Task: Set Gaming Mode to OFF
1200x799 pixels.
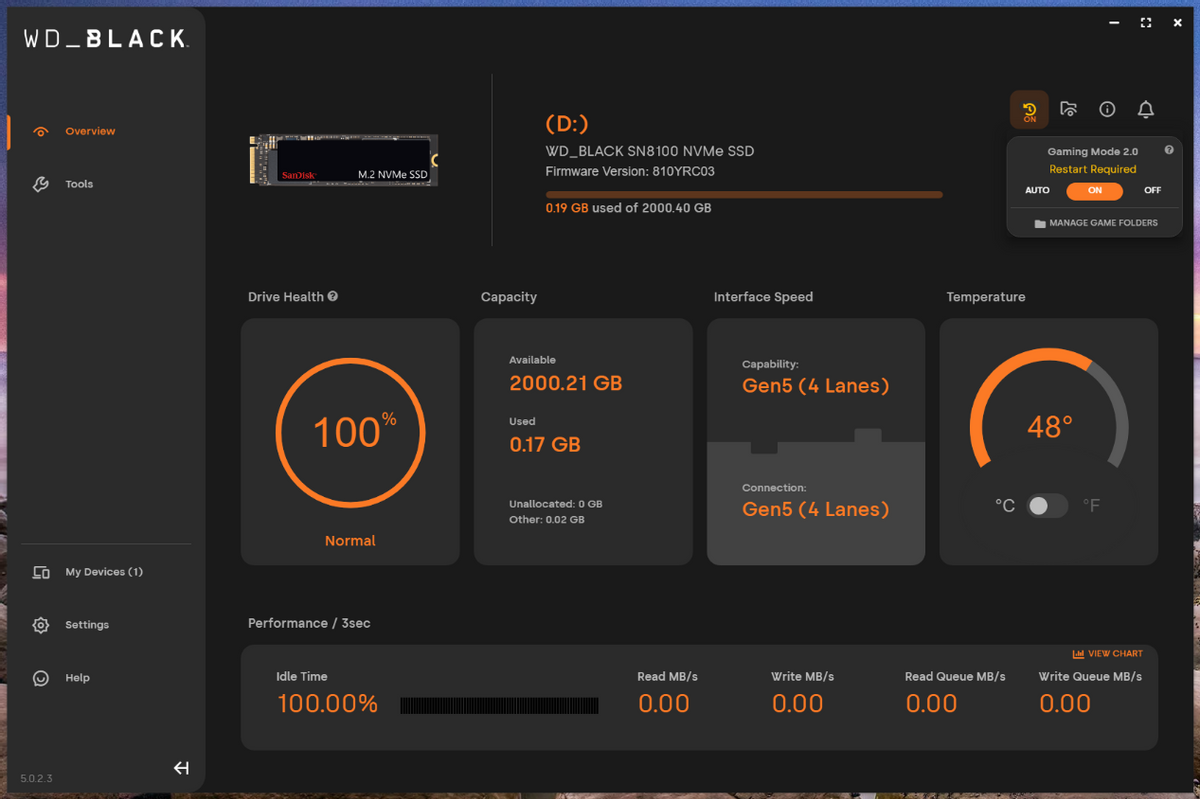Action: [x=1153, y=190]
